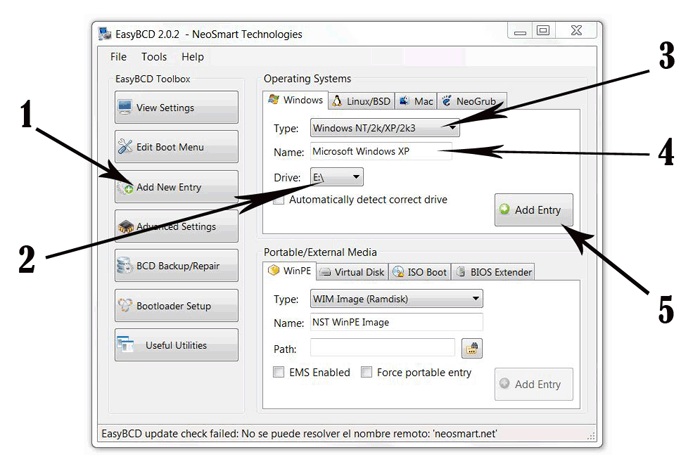700x464 pixels.
Task: Open the File menu
Action: point(118,57)
